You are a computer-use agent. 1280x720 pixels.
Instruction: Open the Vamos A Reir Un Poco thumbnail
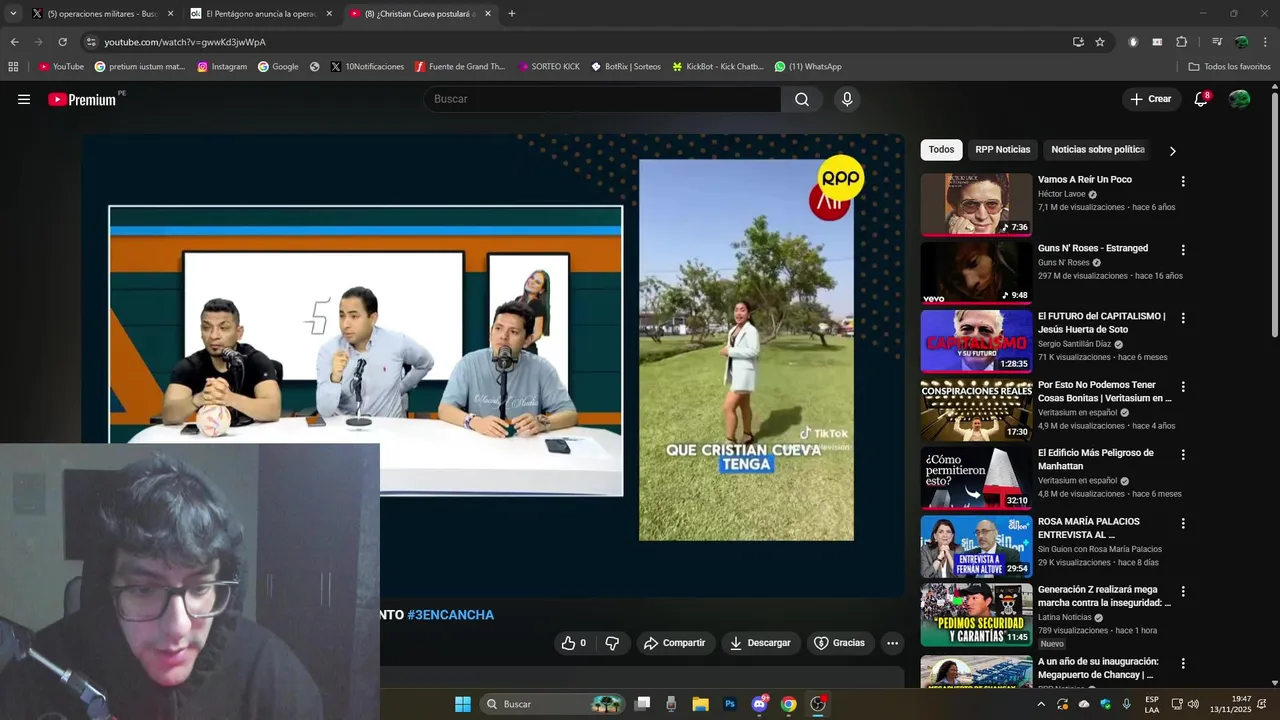tap(976, 204)
